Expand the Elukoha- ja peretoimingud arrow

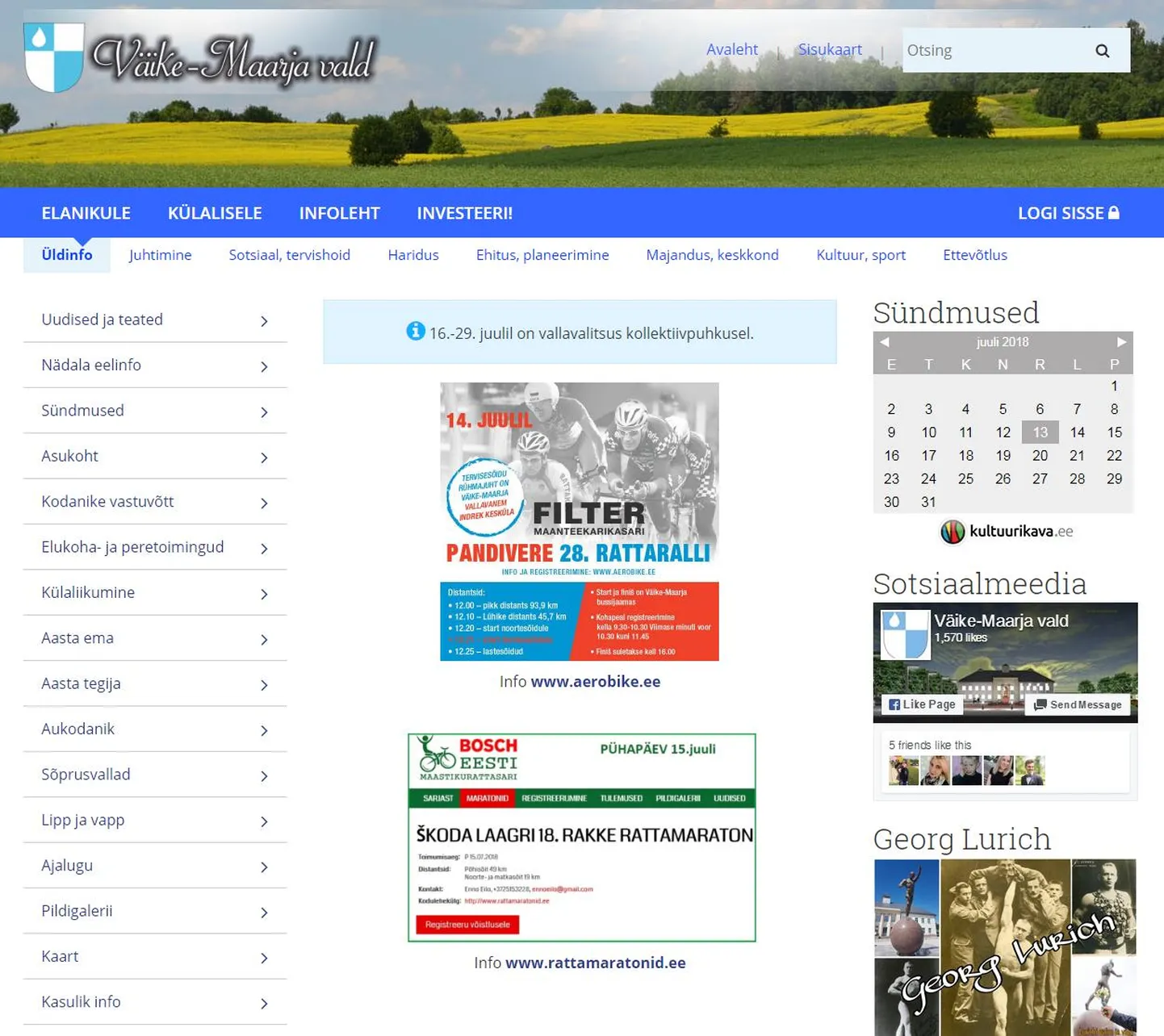click(x=264, y=549)
